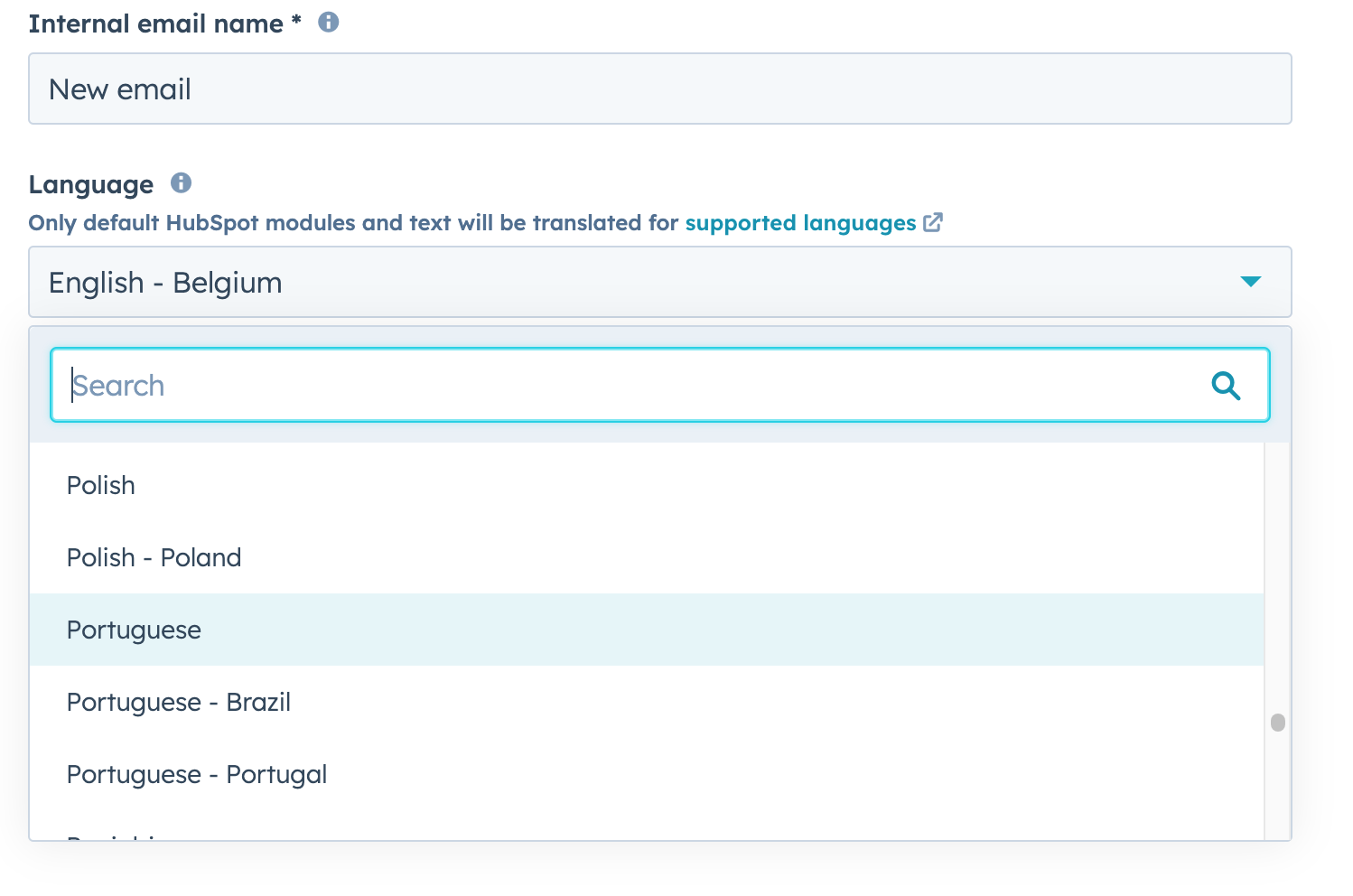1353x896 pixels.
Task: Click the Internal email name label
Action: coord(155,23)
